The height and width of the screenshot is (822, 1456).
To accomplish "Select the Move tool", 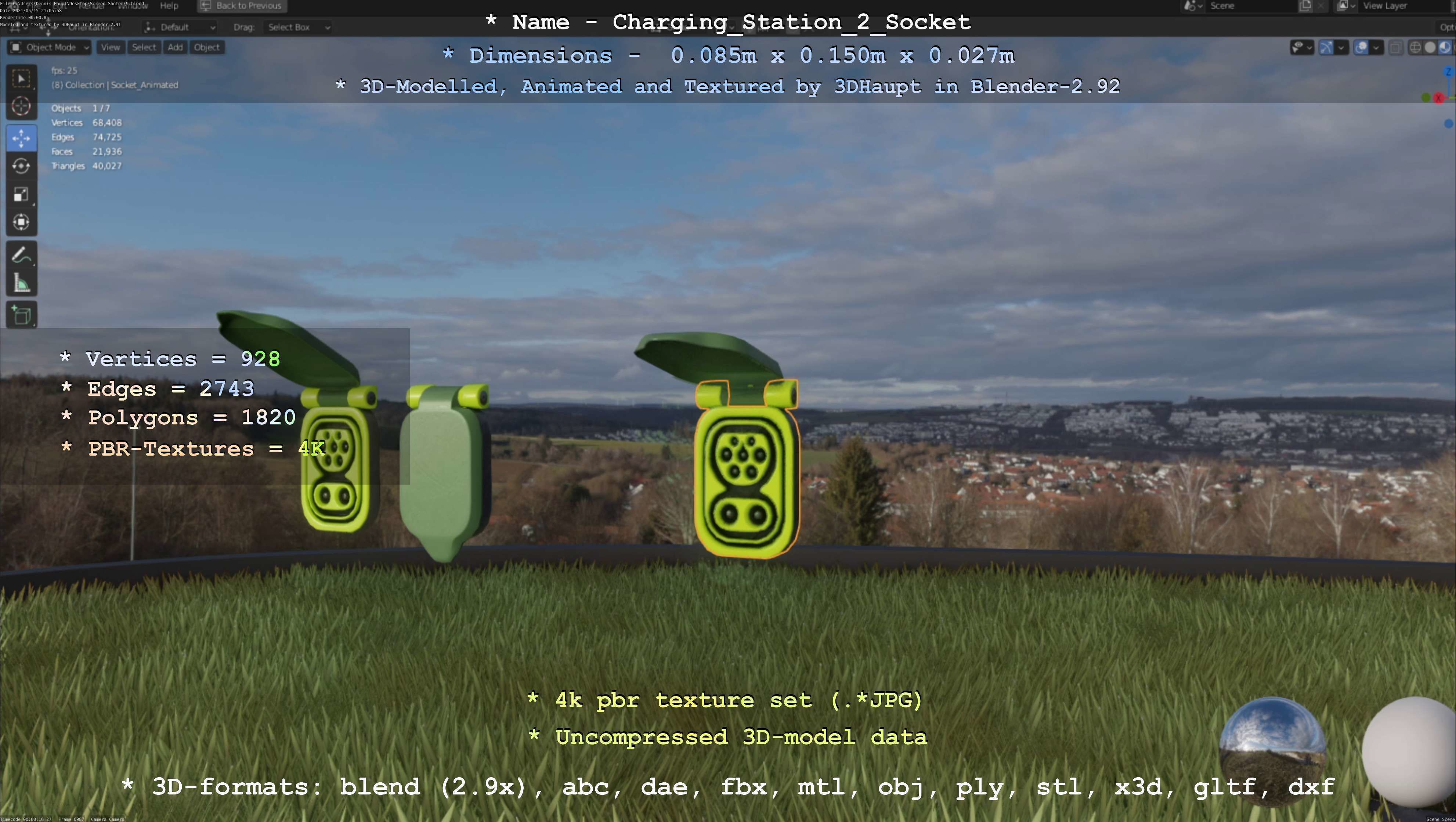I will [x=21, y=138].
